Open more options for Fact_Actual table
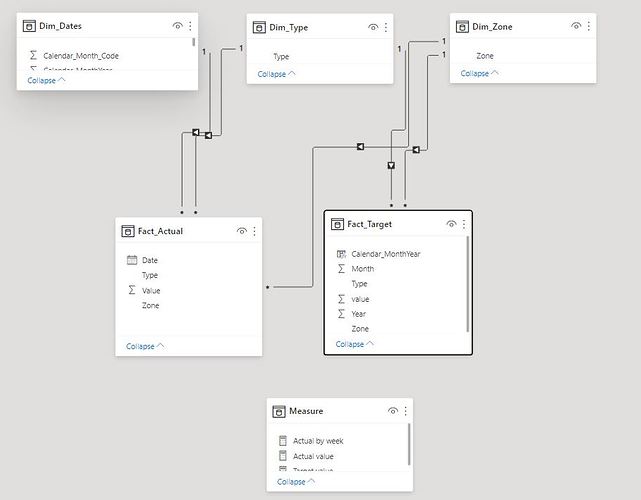641x500 pixels. click(255, 231)
